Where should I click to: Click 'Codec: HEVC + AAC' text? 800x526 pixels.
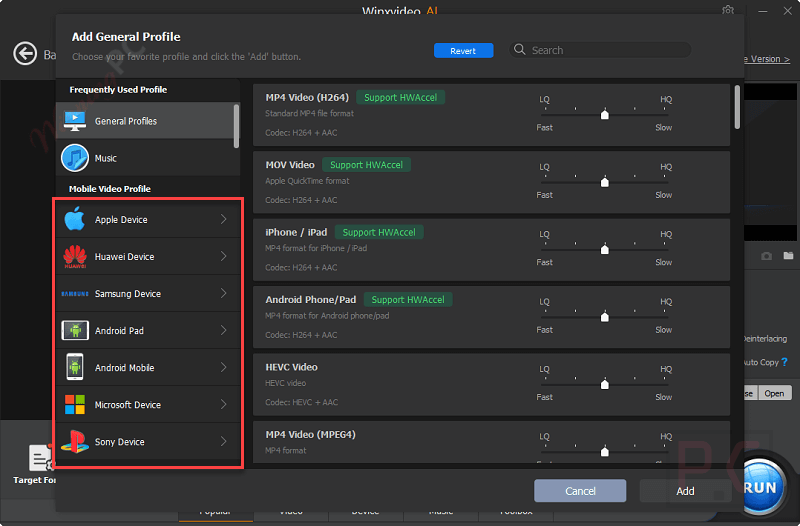point(302,402)
